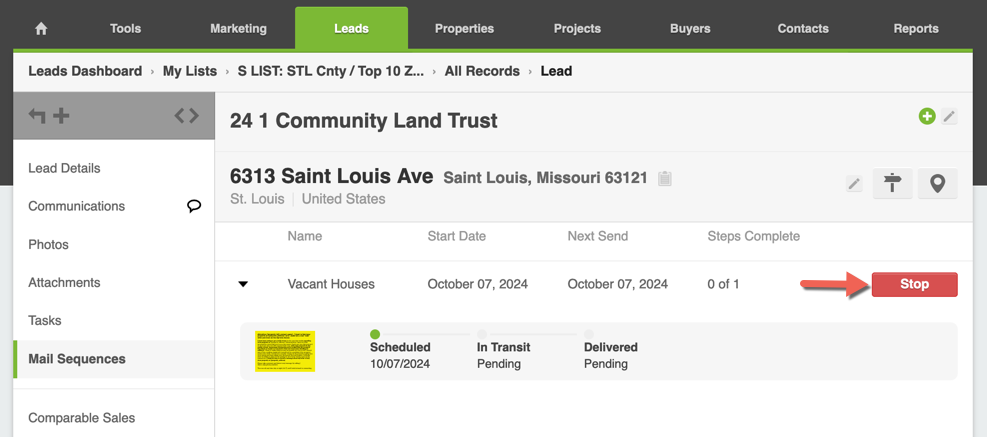Click the back arrow icon in sidebar header
Image resolution: width=987 pixels, height=437 pixels.
(x=37, y=116)
